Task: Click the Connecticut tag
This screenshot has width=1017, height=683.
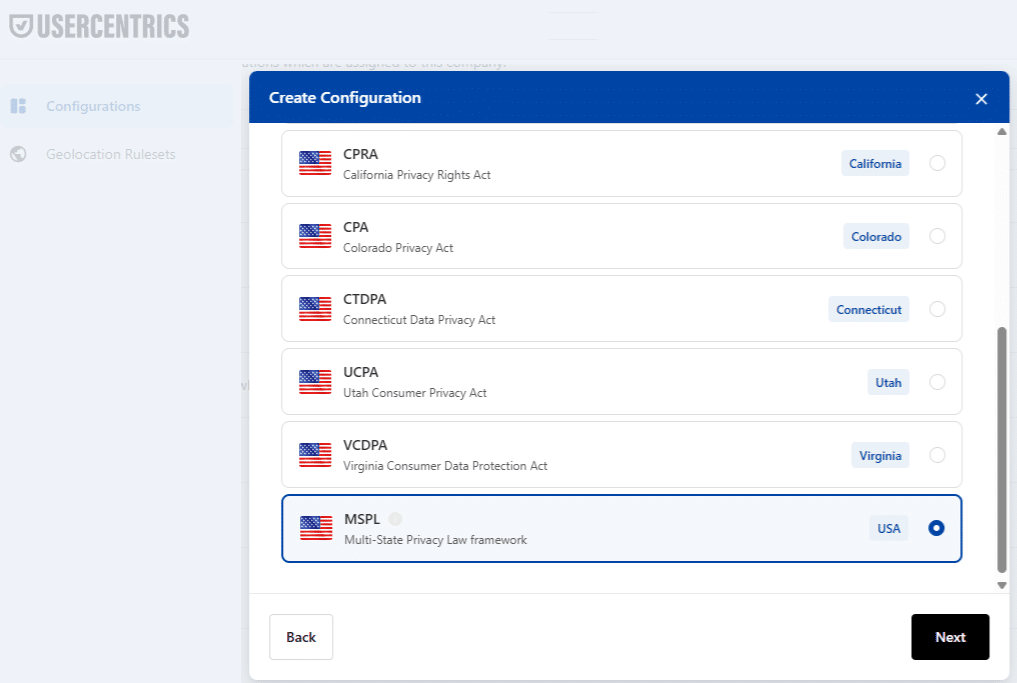Action: [868, 309]
